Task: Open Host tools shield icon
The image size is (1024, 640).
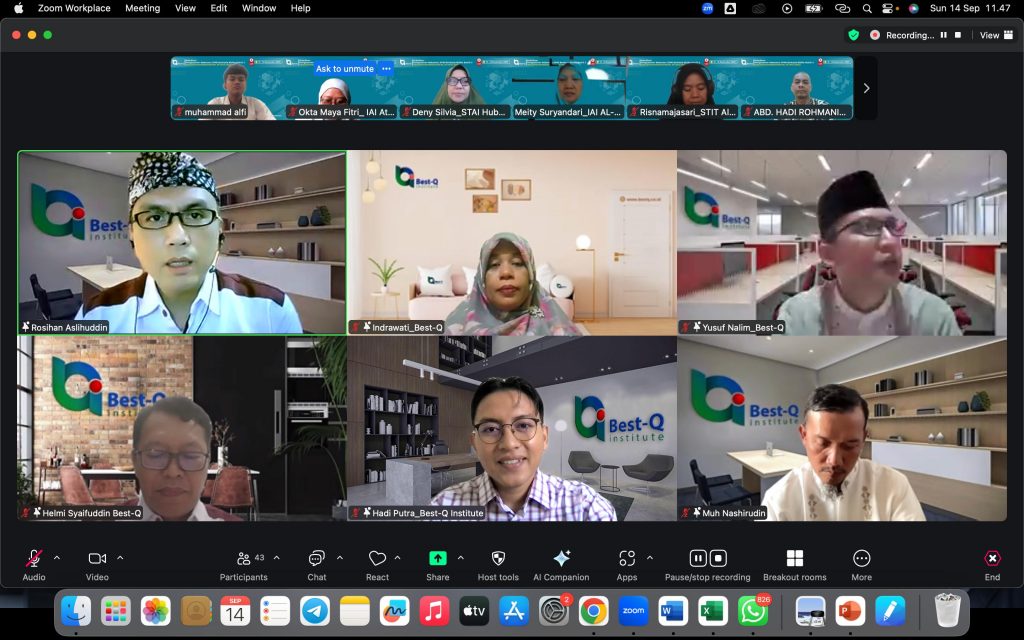Action: (498, 559)
